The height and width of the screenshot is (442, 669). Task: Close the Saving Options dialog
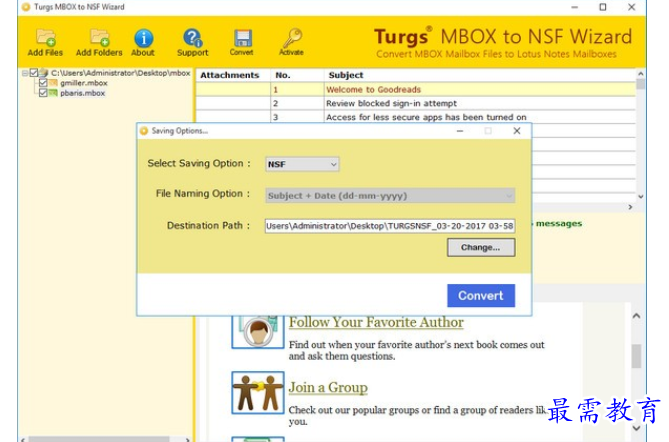(517, 131)
